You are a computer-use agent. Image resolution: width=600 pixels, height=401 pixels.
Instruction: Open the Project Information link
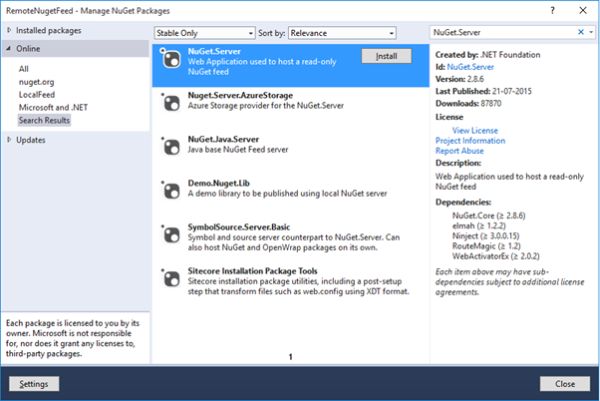[x=470, y=140]
